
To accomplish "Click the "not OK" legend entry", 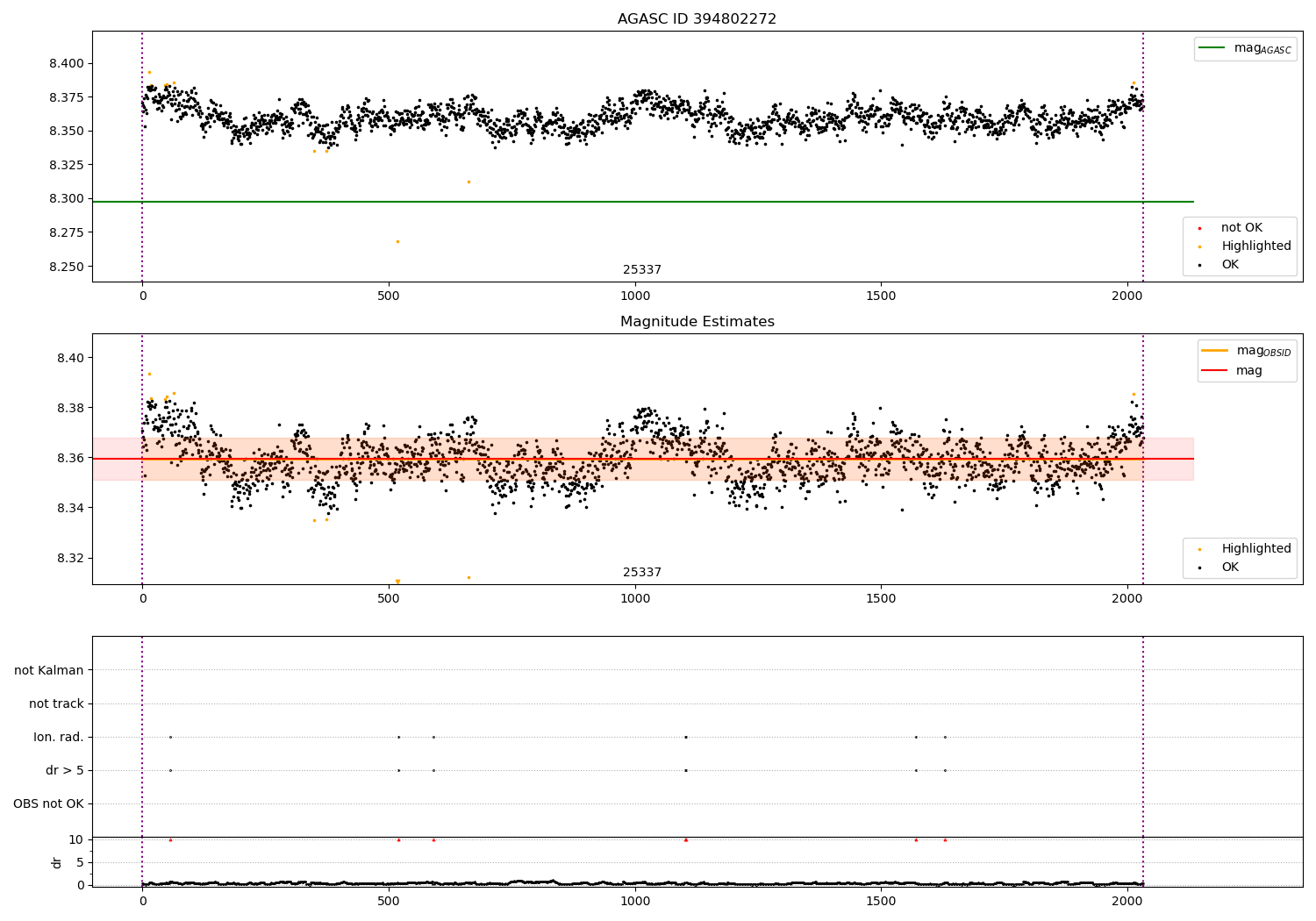I will 1232,228.
